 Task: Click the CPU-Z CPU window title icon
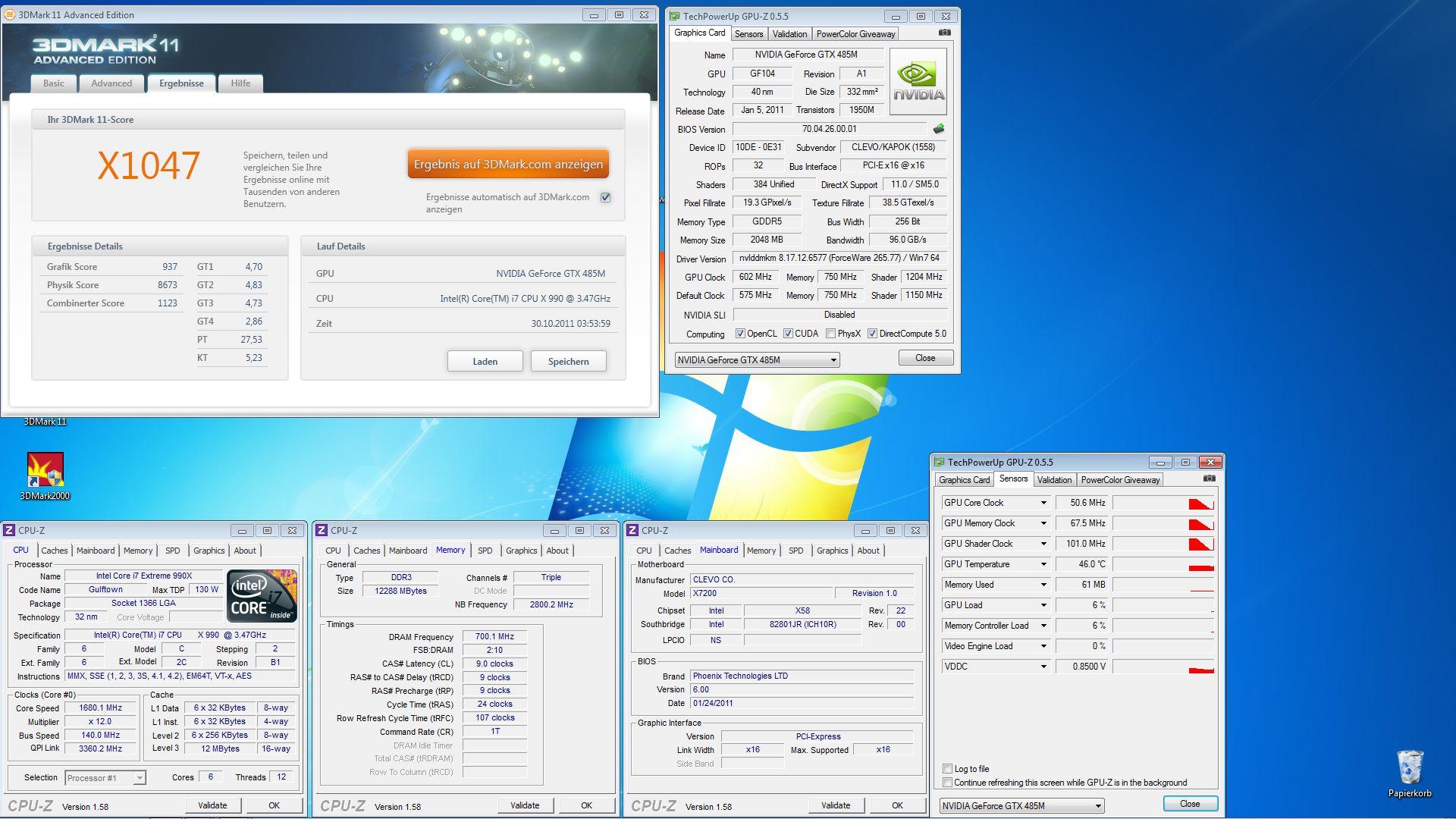coord(9,530)
